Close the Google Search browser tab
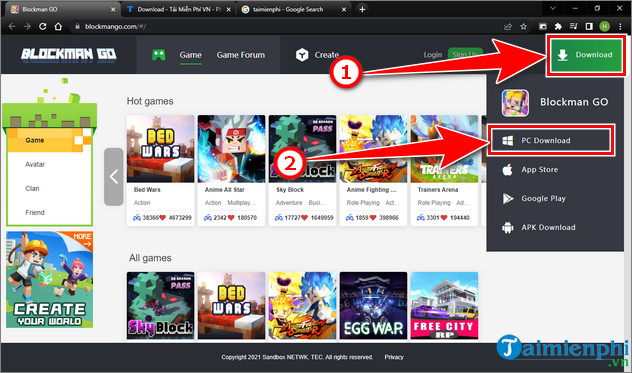The height and width of the screenshot is (373, 632). 344,9
